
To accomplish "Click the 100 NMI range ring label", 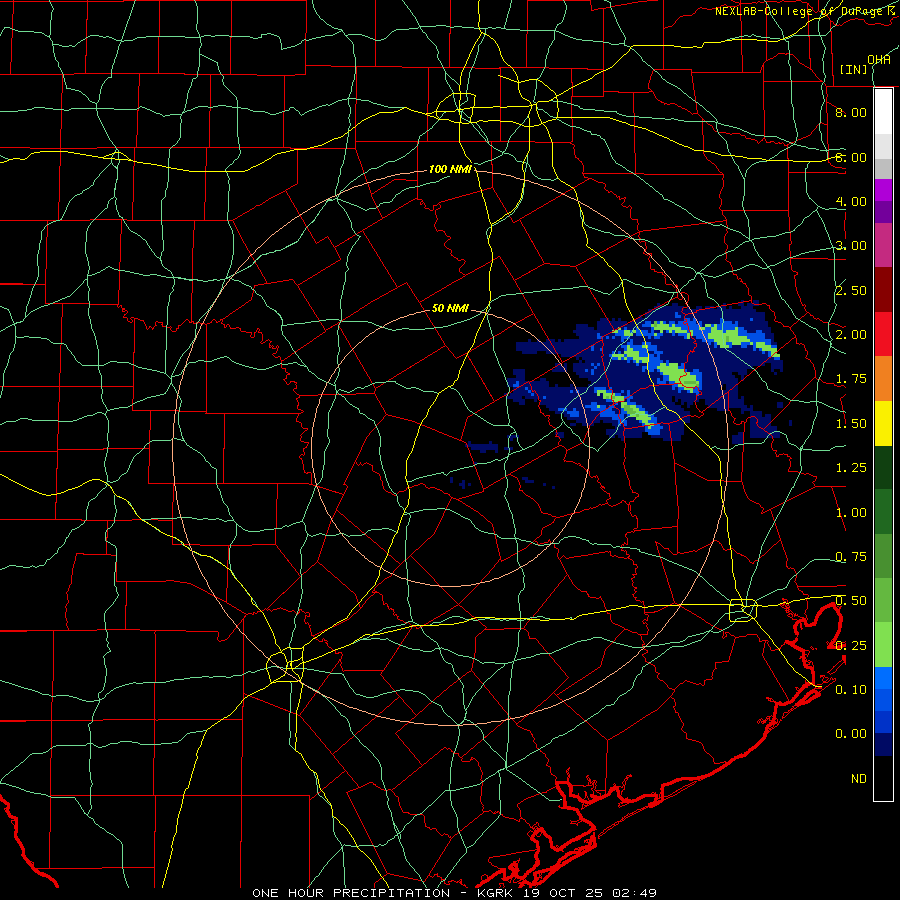I will [x=450, y=169].
